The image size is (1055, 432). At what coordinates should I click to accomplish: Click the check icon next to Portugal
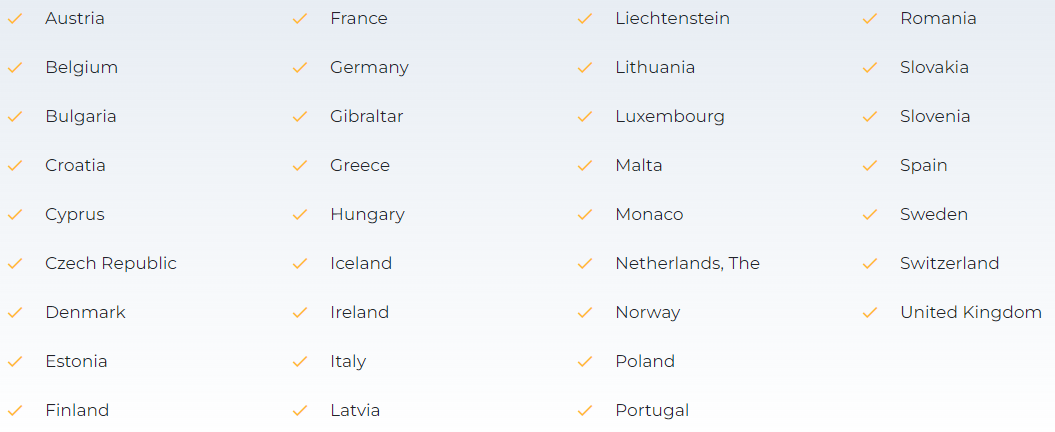click(x=585, y=410)
